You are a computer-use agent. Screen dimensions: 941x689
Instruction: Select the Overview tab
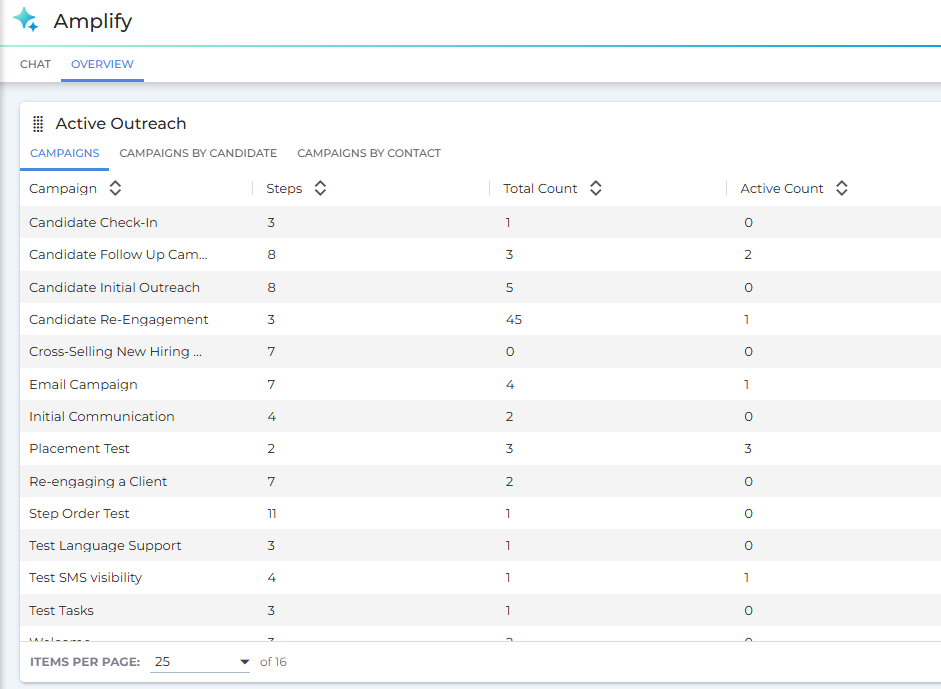pyautogui.click(x=102, y=64)
